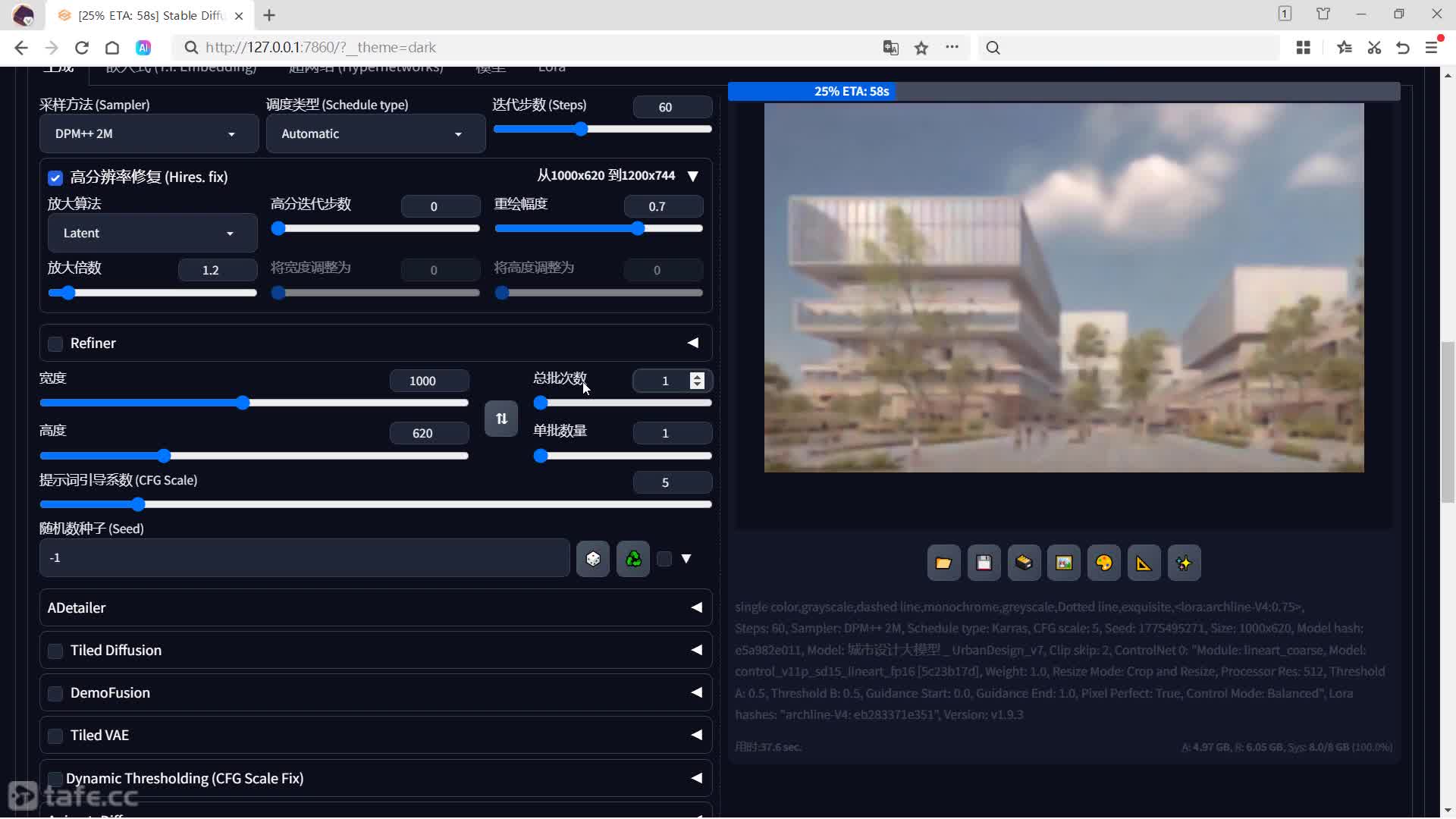Bookmark this page with the star icon
This screenshot has width=1456, height=819.
tap(921, 48)
